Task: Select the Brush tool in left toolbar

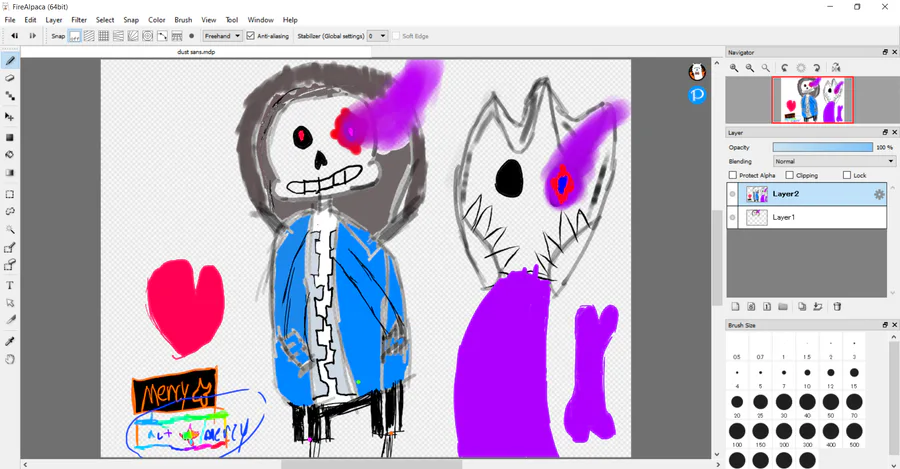Action: (10, 60)
